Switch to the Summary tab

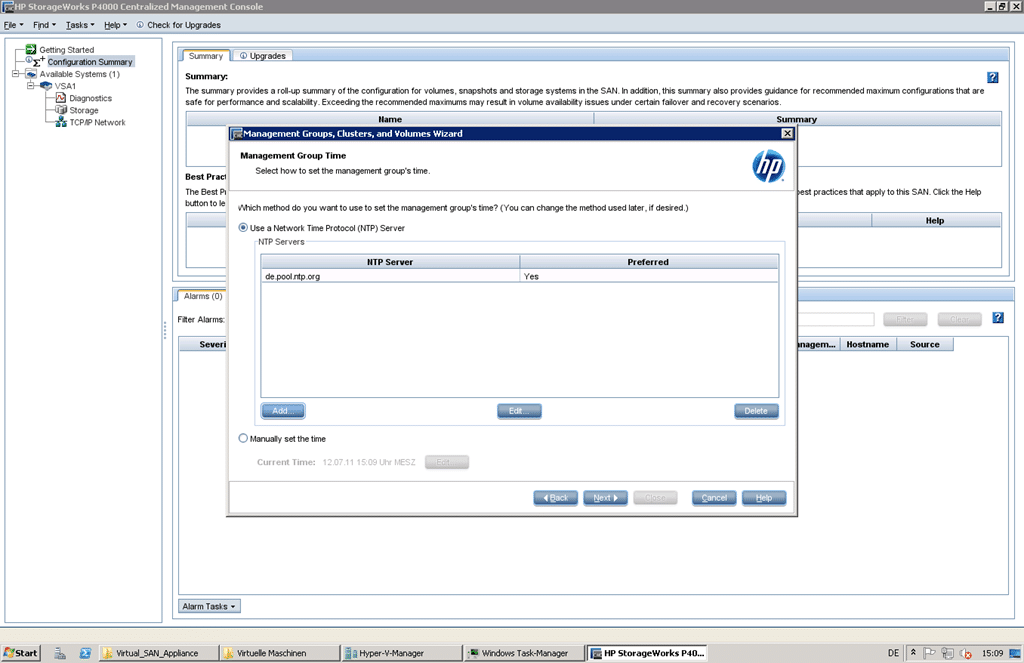point(206,56)
